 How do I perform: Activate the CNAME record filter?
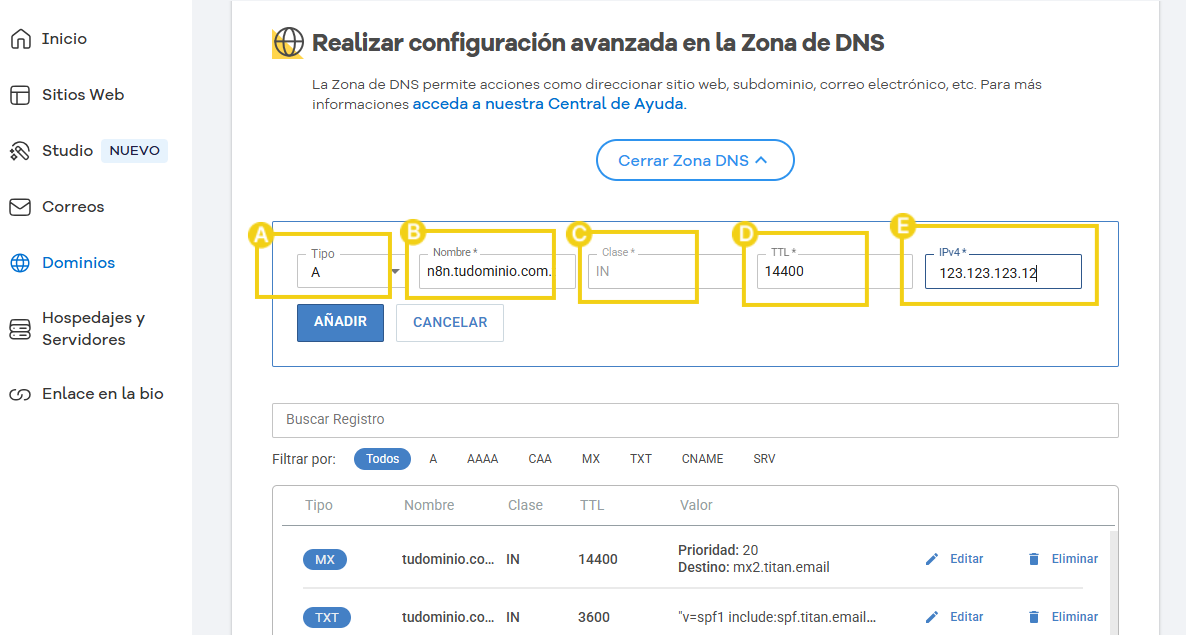pos(702,458)
